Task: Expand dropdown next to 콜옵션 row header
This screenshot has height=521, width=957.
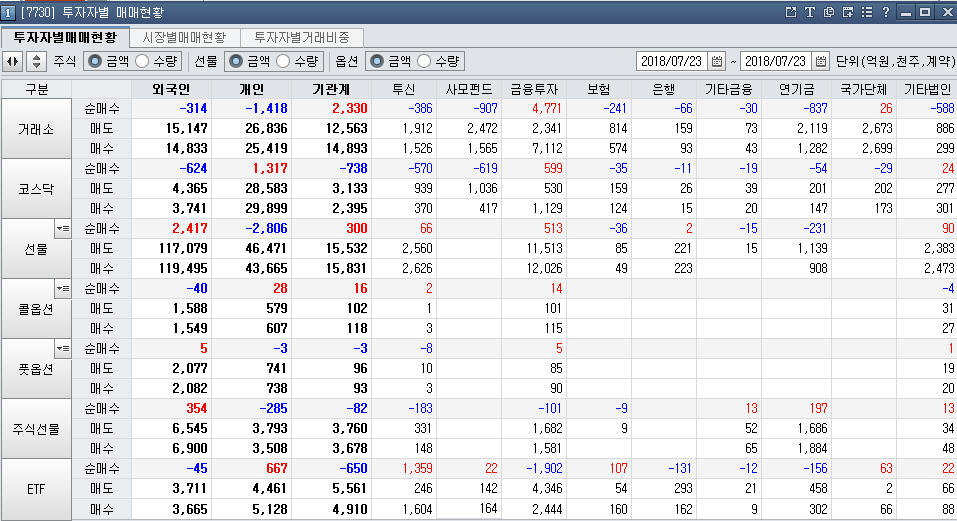Action: click(x=62, y=289)
